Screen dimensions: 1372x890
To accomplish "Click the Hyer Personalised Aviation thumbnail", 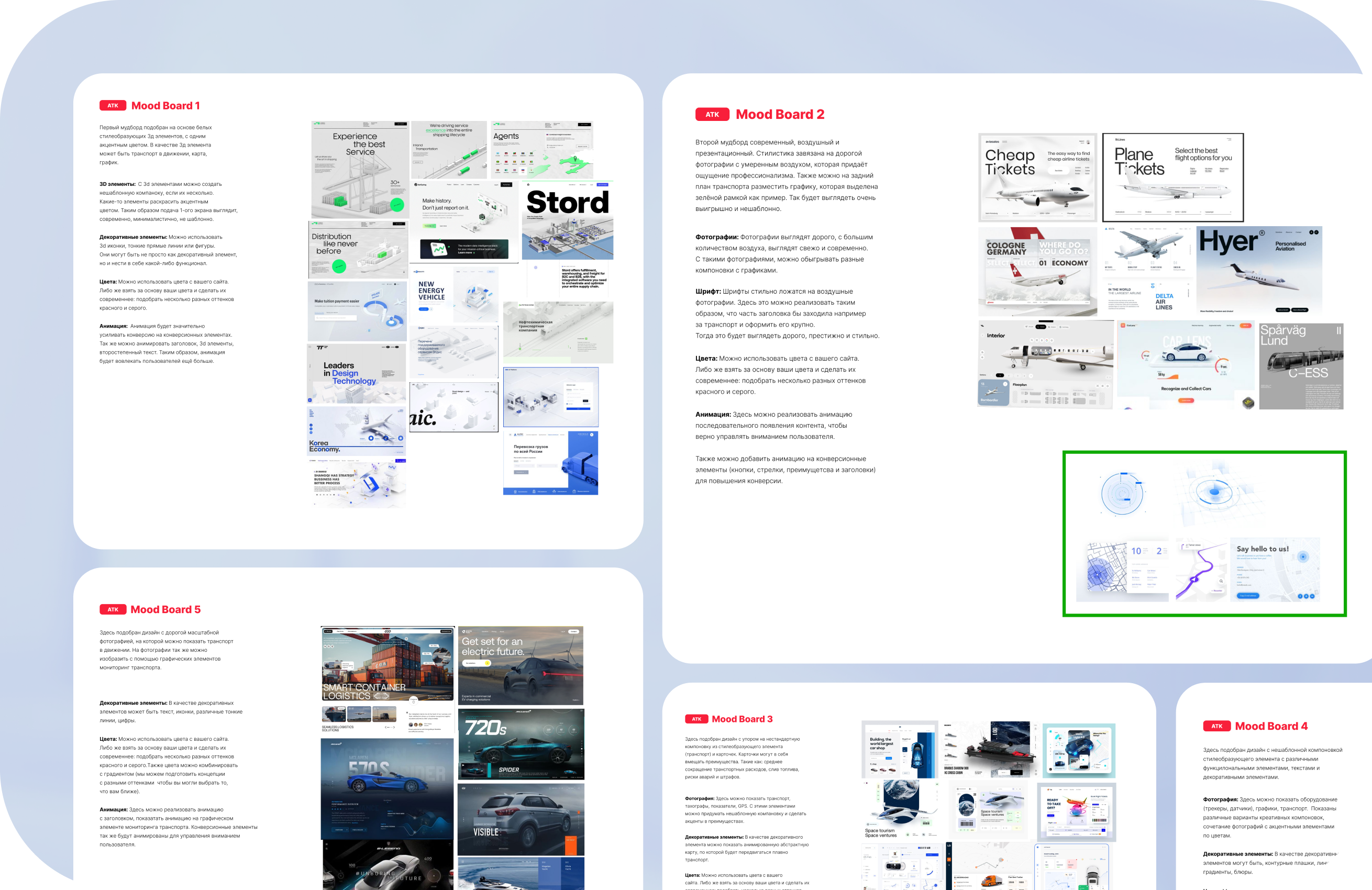I will [1259, 269].
